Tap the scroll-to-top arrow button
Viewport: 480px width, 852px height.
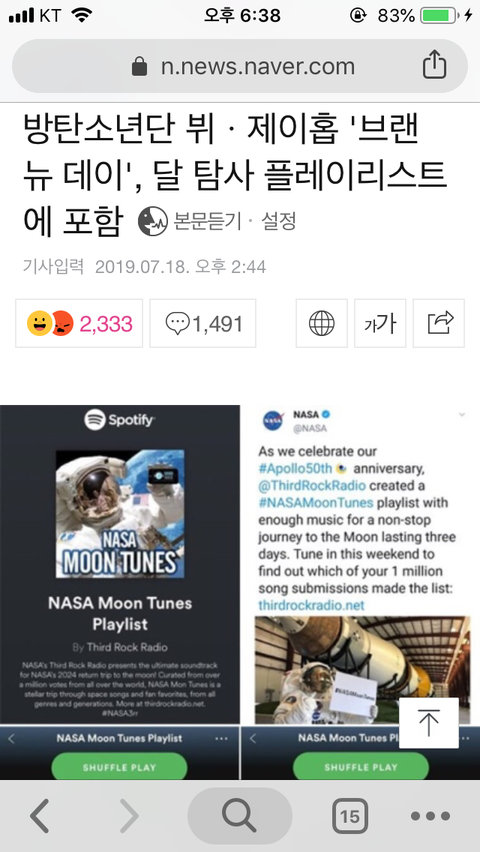pyautogui.click(x=429, y=723)
